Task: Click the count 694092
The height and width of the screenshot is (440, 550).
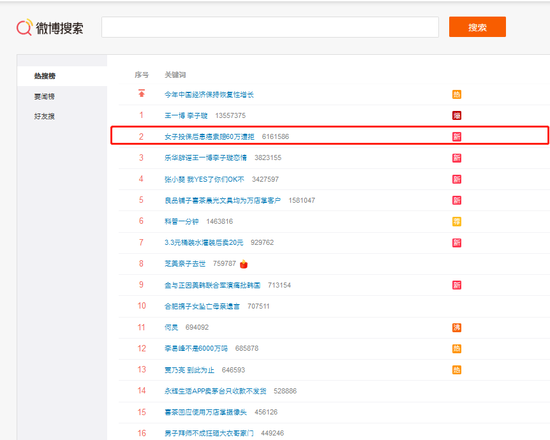Action: click(197, 327)
